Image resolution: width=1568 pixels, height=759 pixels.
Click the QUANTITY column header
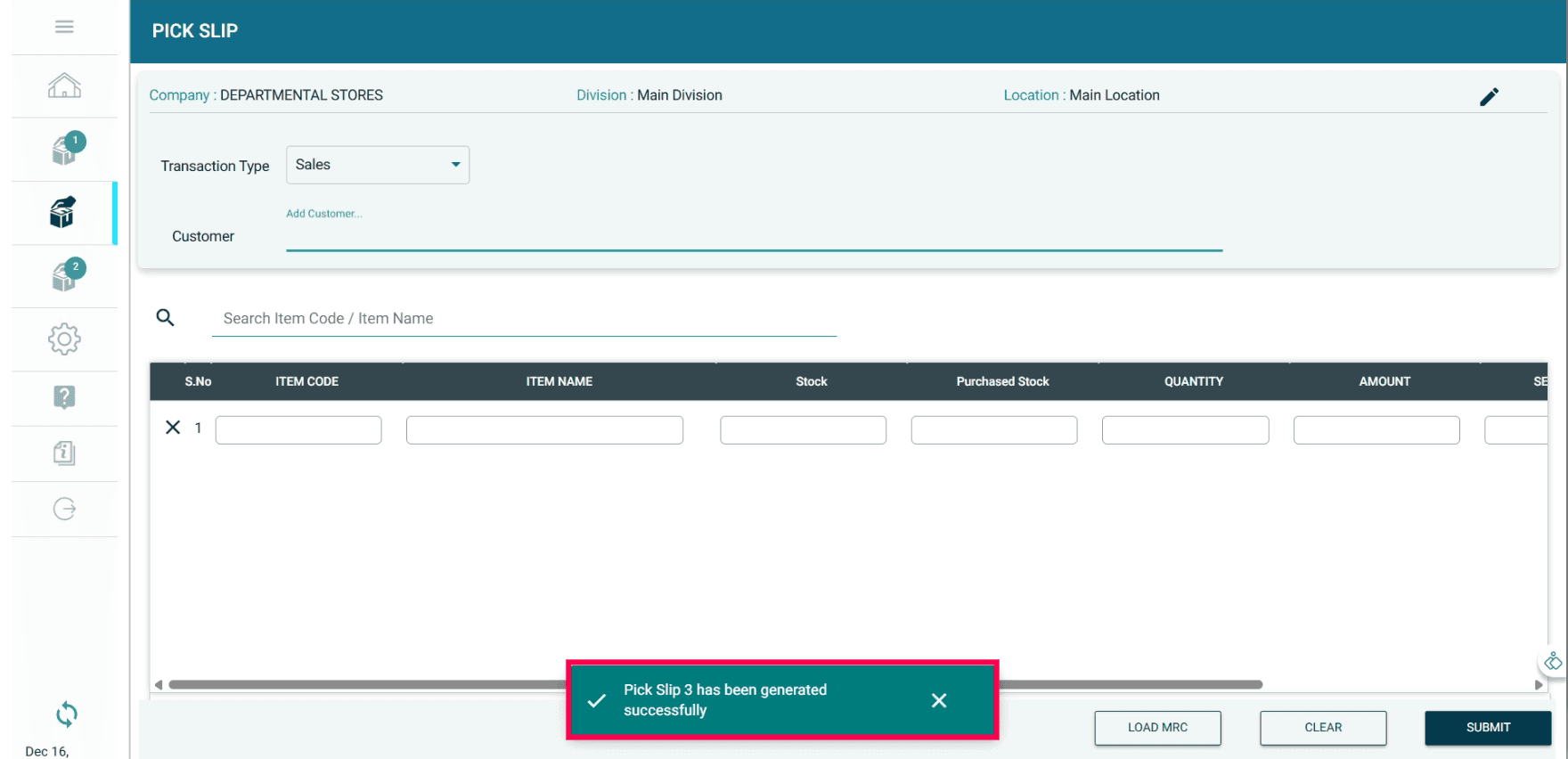[x=1194, y=381]
